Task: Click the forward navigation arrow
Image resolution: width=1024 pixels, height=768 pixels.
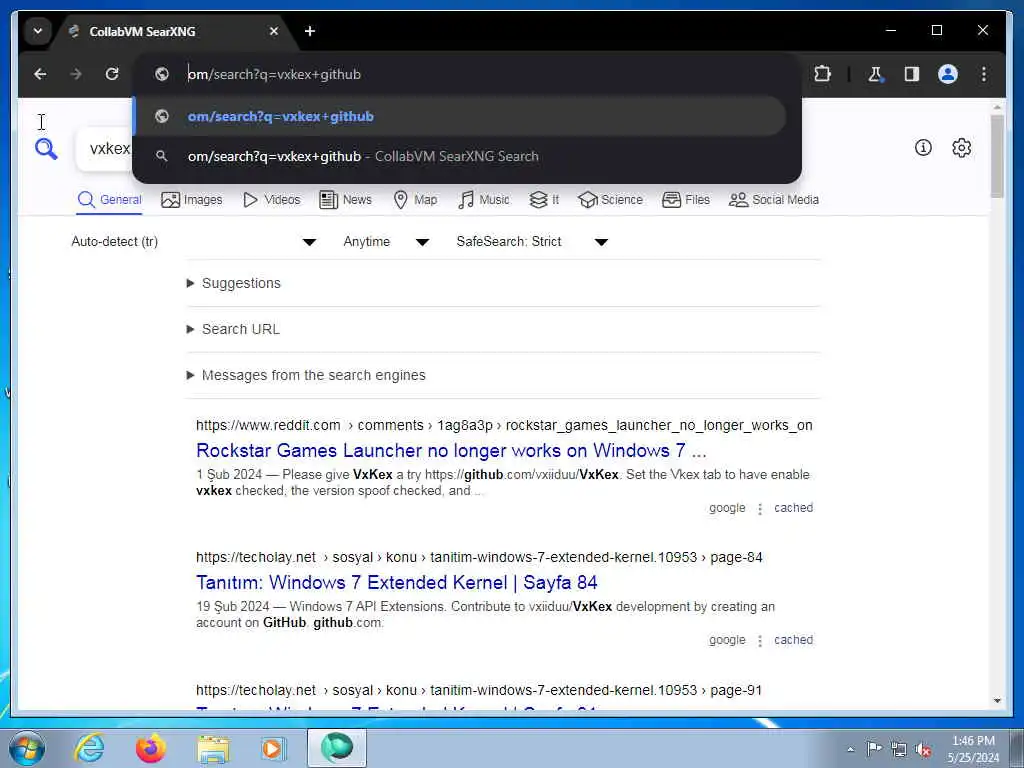Action: point(76,74)
